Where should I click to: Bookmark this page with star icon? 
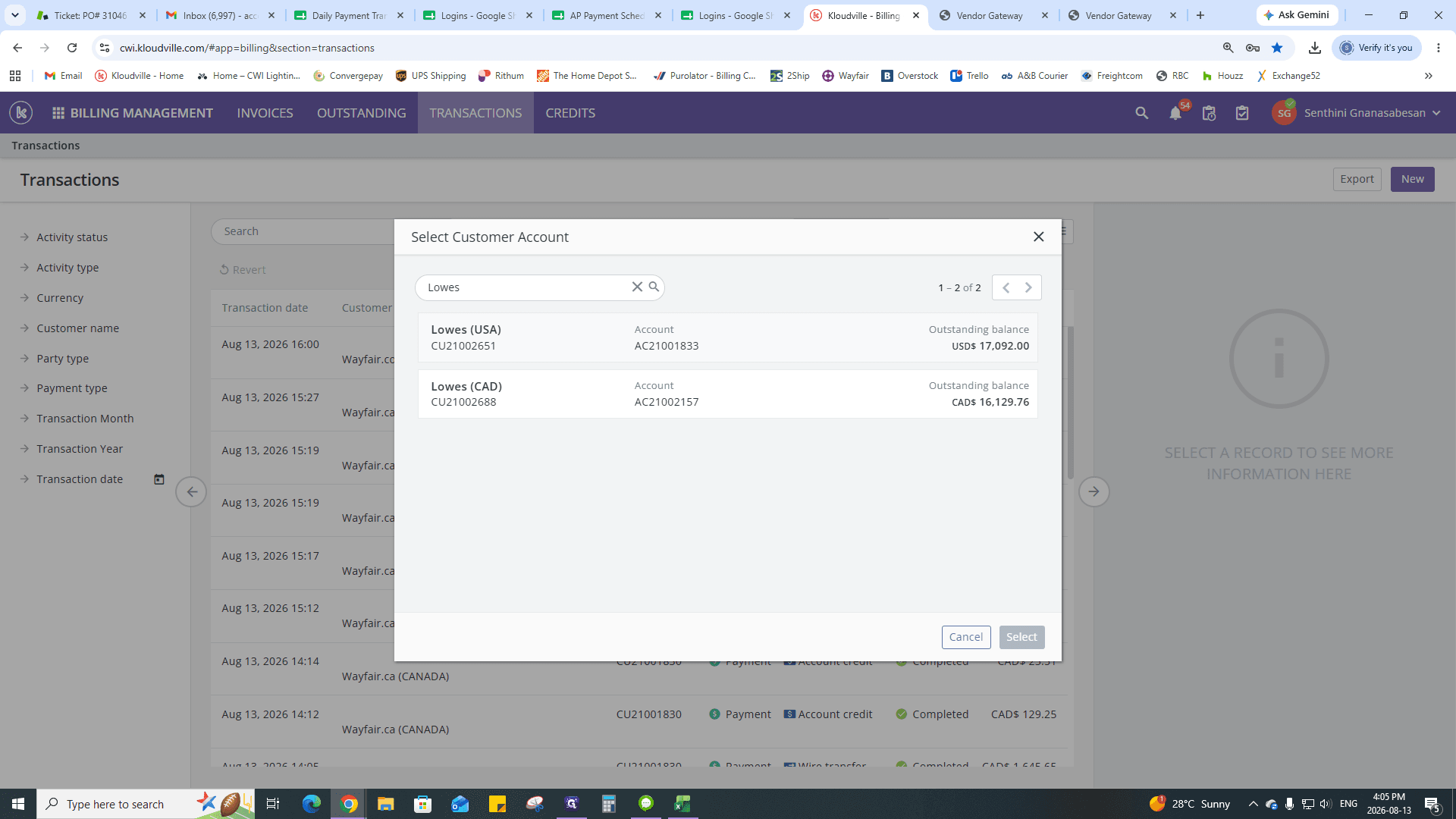point(1277,48)
